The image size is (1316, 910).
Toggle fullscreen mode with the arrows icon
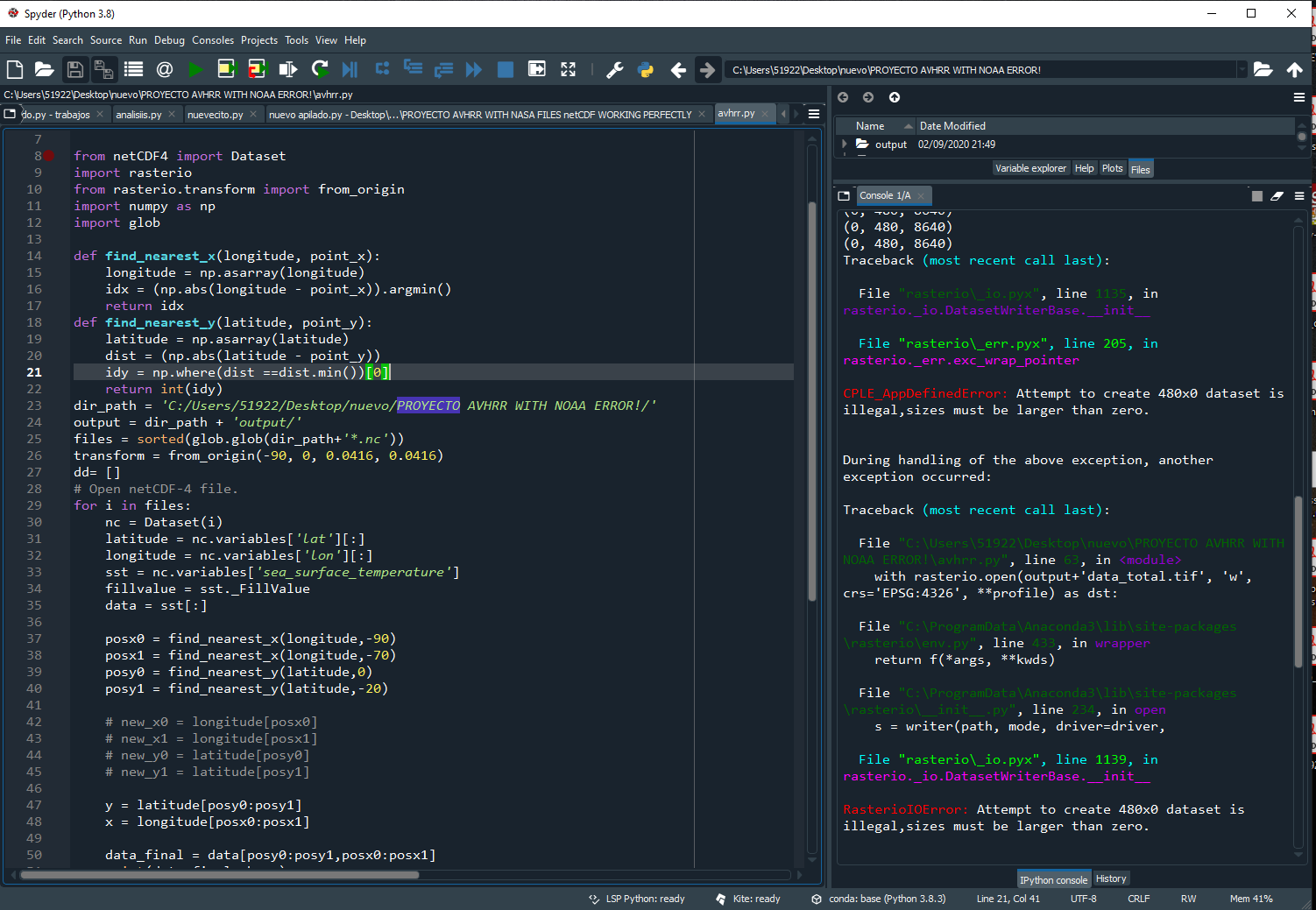click(569, 69)
